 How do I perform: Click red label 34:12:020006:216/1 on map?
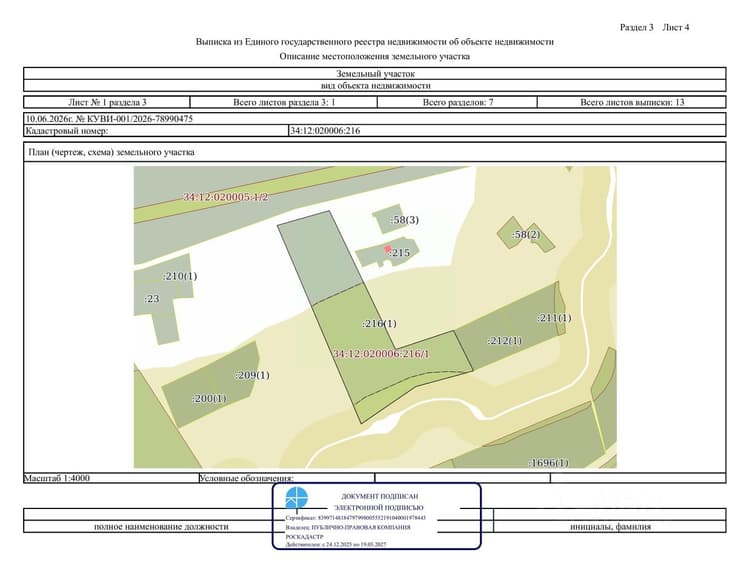coord(381,354)
